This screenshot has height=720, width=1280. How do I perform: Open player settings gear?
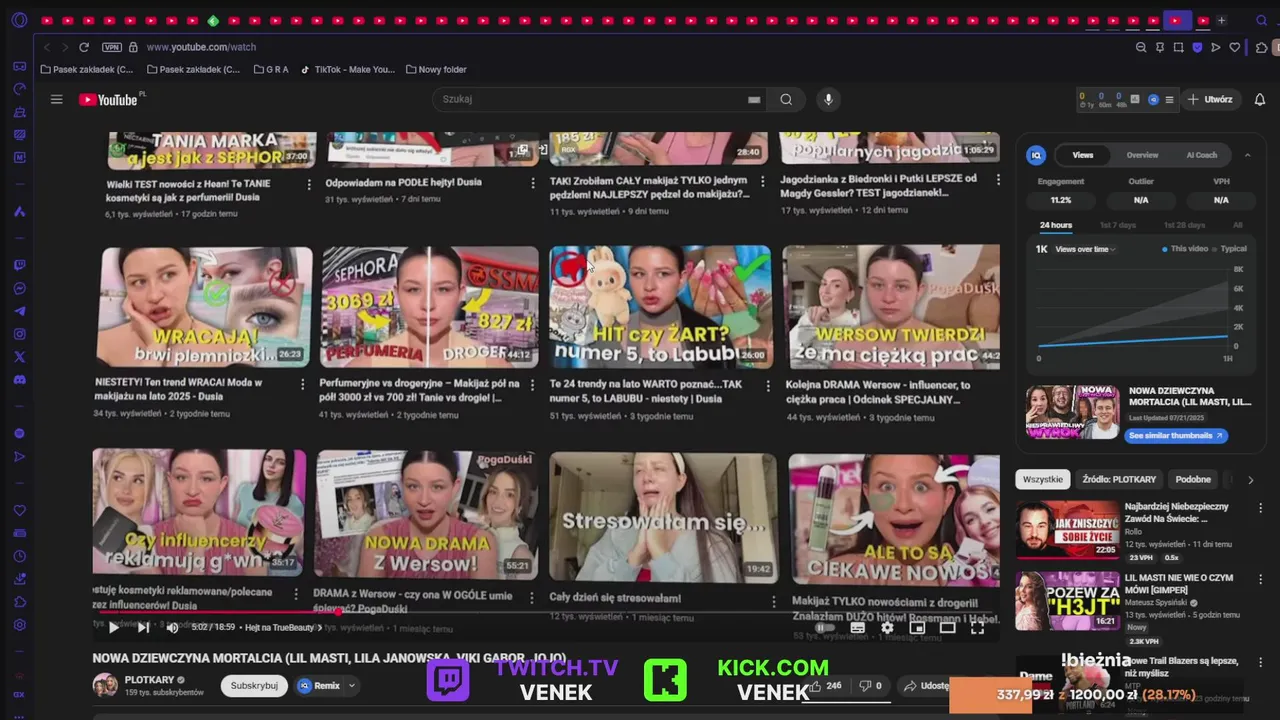pos(887,628)
